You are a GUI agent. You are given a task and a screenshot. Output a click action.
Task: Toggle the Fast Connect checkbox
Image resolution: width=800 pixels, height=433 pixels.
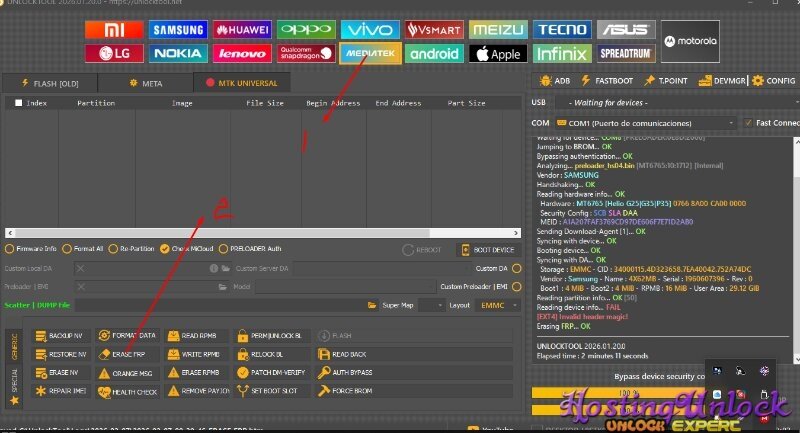click(x=748, y=123)
